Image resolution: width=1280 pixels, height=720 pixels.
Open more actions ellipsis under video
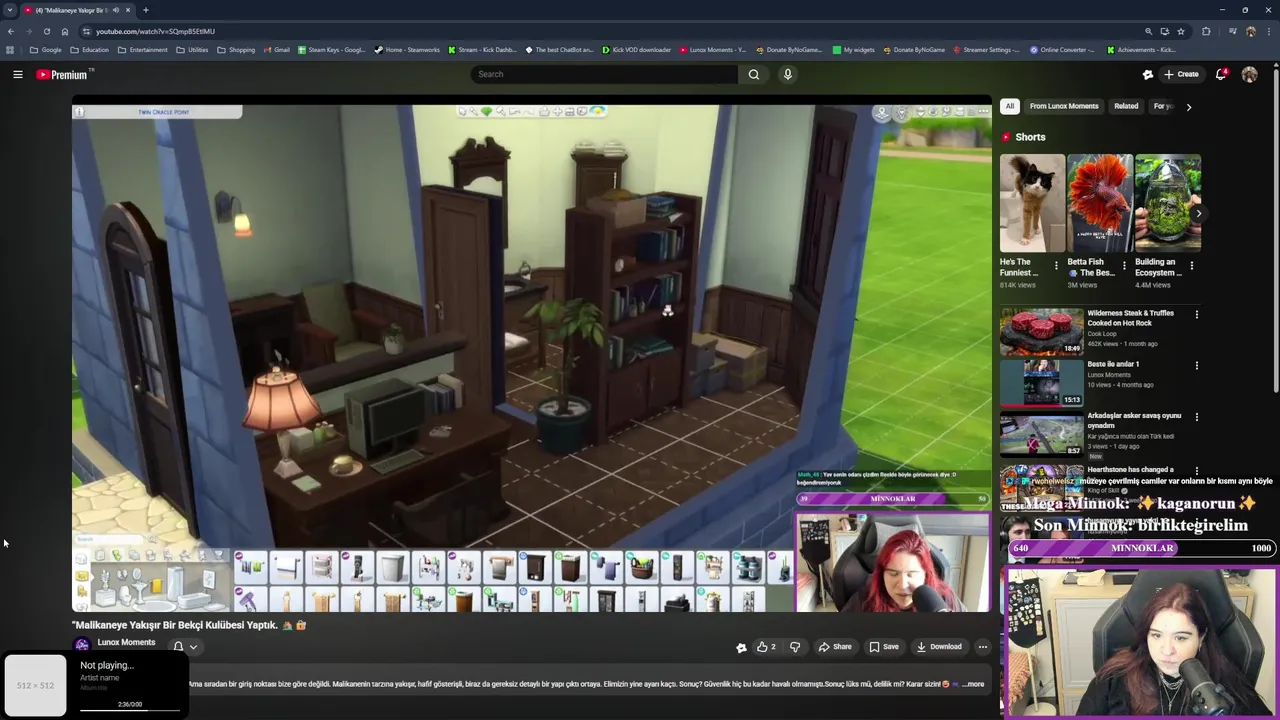coord(982,647)
